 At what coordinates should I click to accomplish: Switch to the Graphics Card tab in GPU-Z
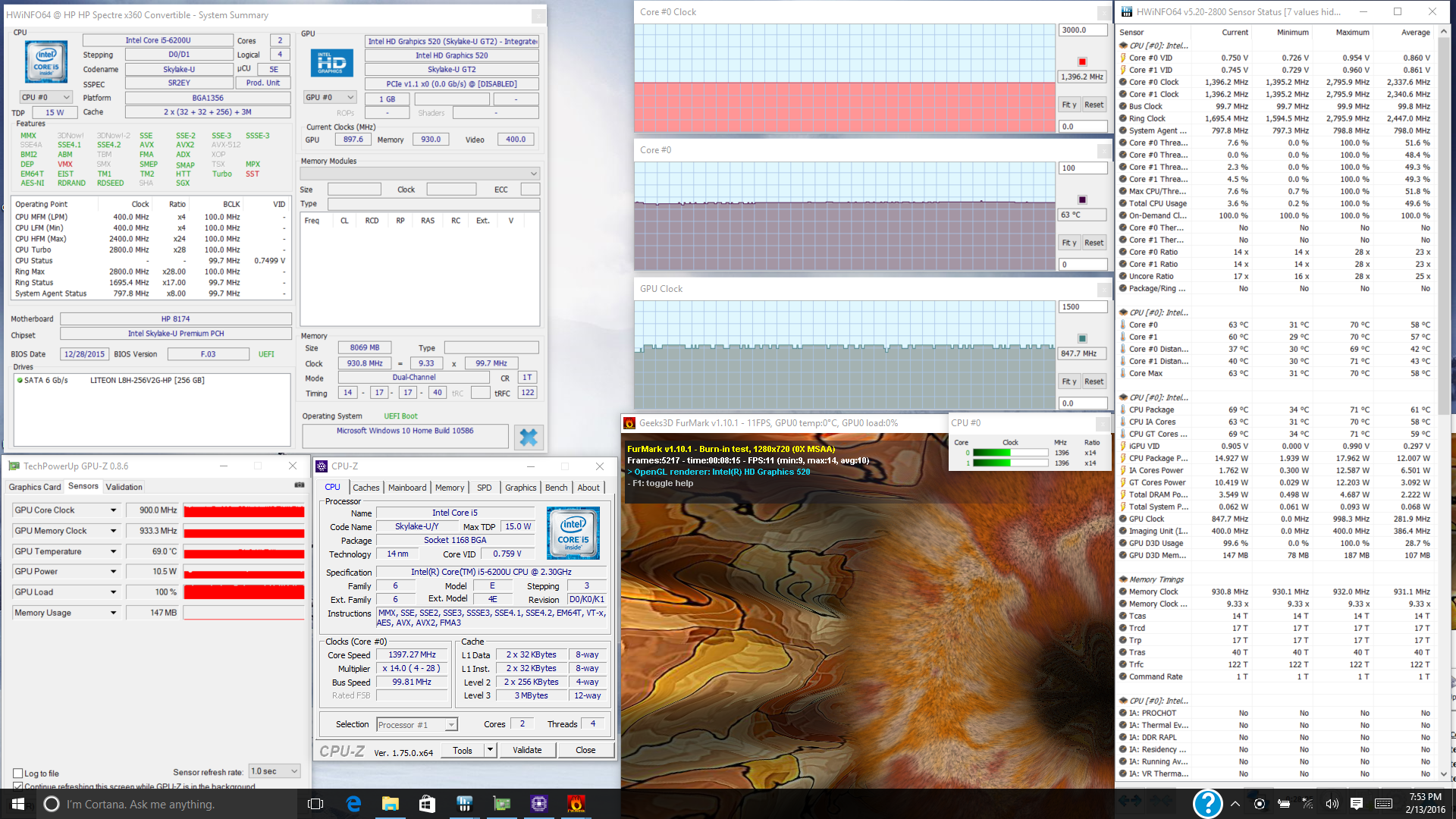click(x=35, y=487)
